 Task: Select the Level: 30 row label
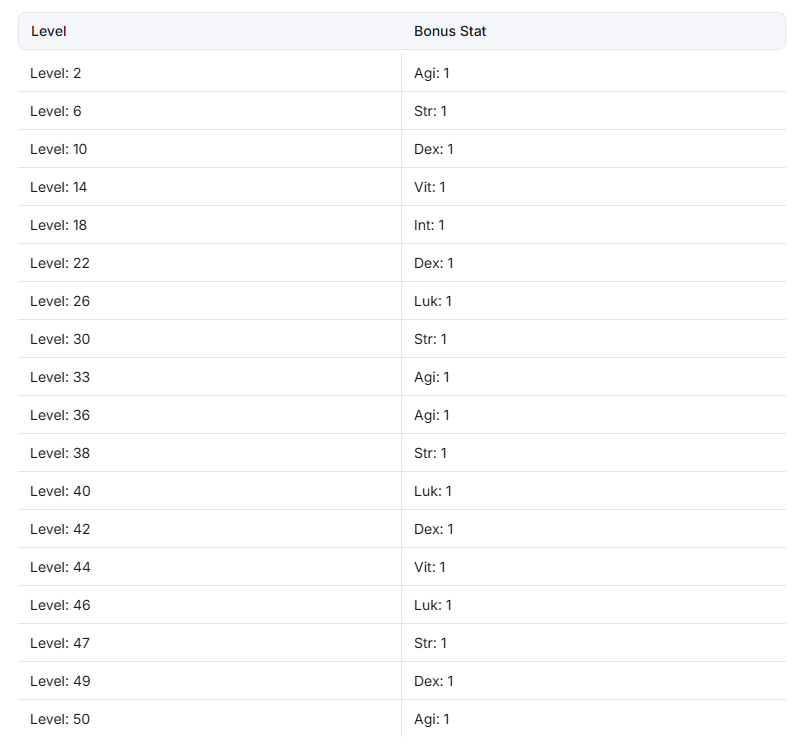(60, 340)
